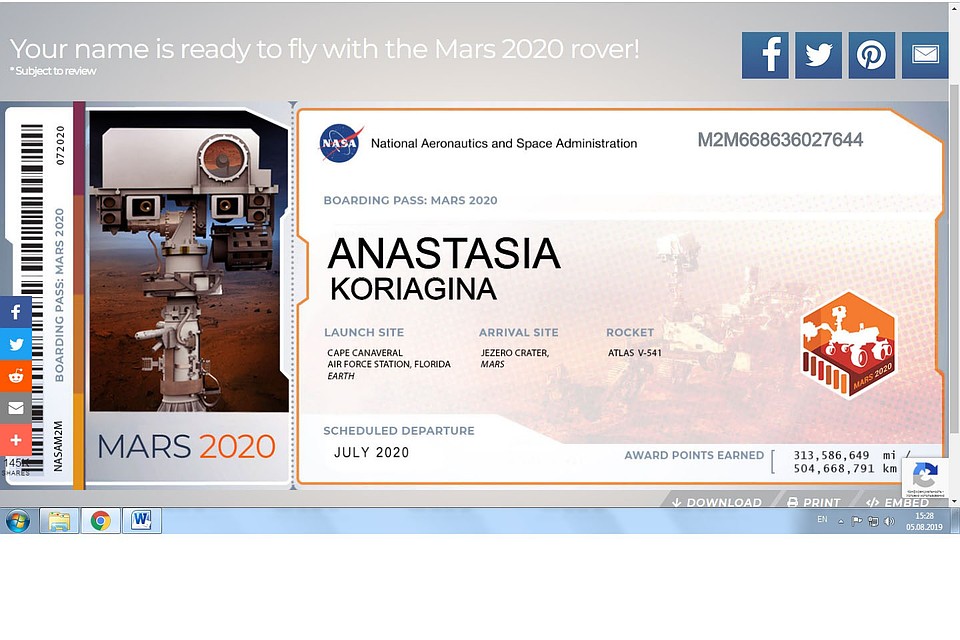Click the Facebook icon in the left share sidebar

click(x=16, y=312)
